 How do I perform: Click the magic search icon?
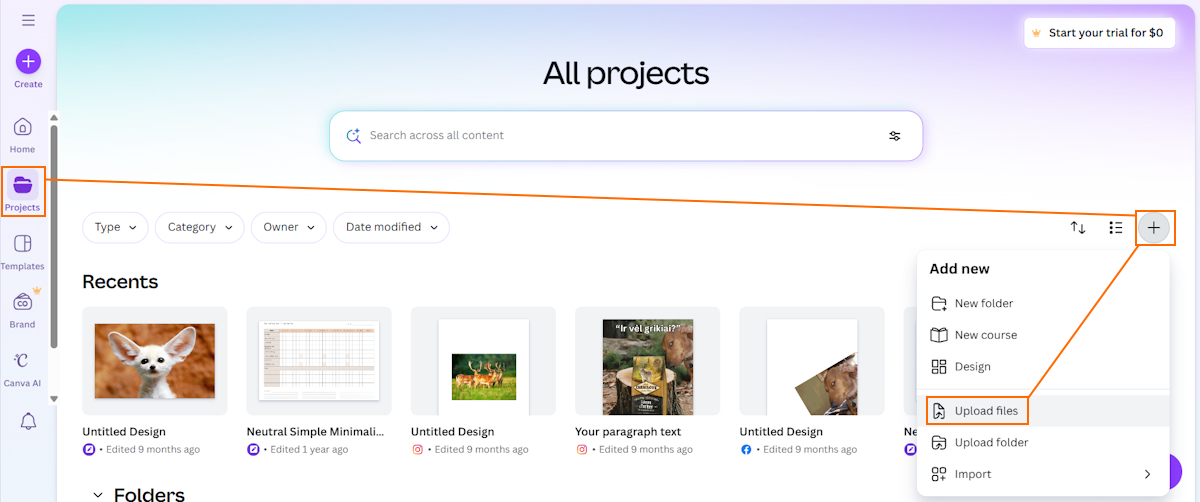click(353, 135)
